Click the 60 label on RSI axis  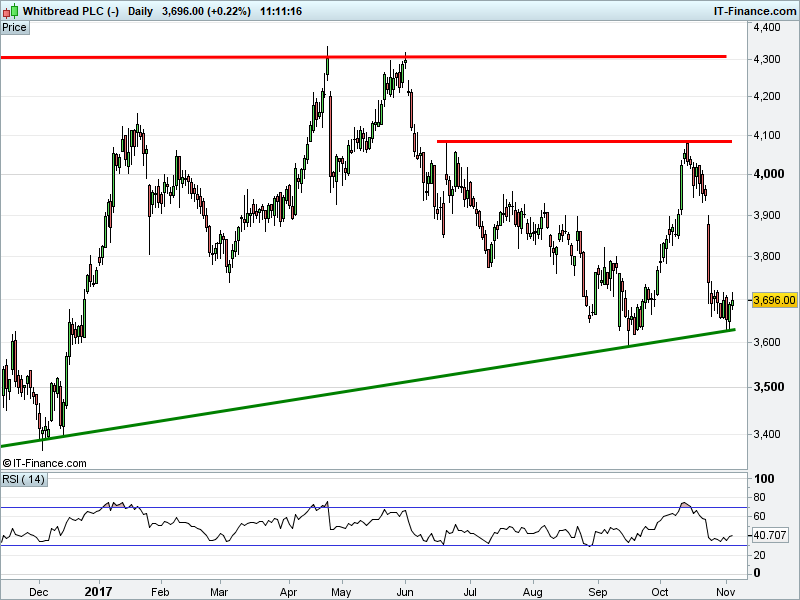(759, 516)
